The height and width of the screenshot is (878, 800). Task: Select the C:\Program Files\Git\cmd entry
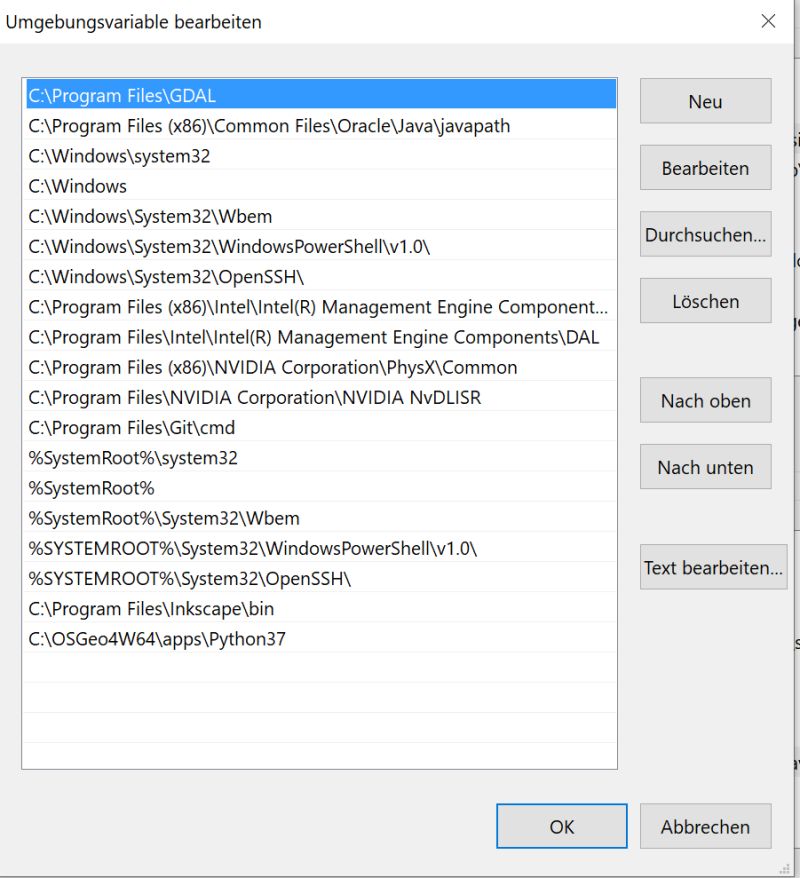321,428
